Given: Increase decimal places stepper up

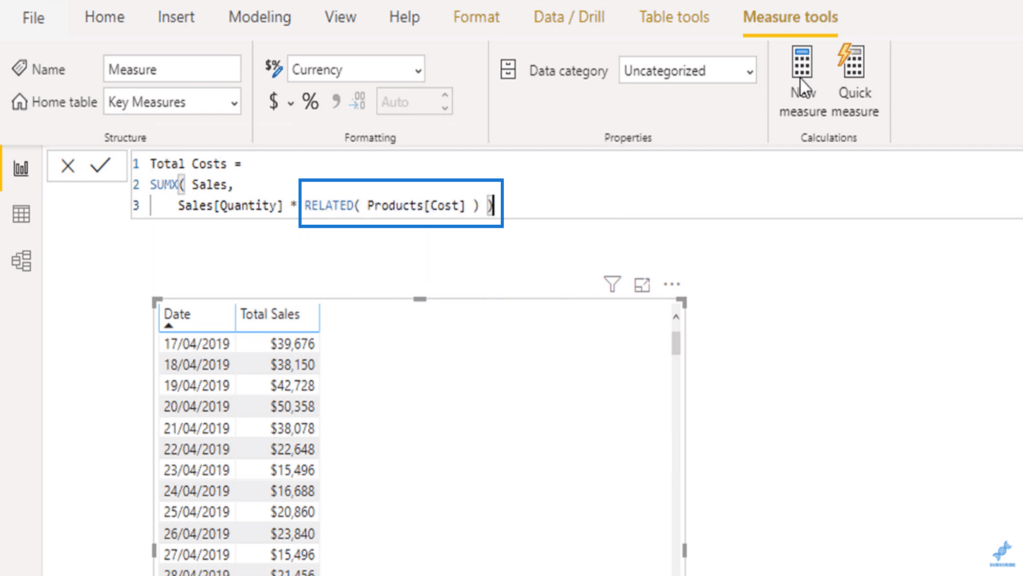Looking at the screenshot, I should pos(445,95).
